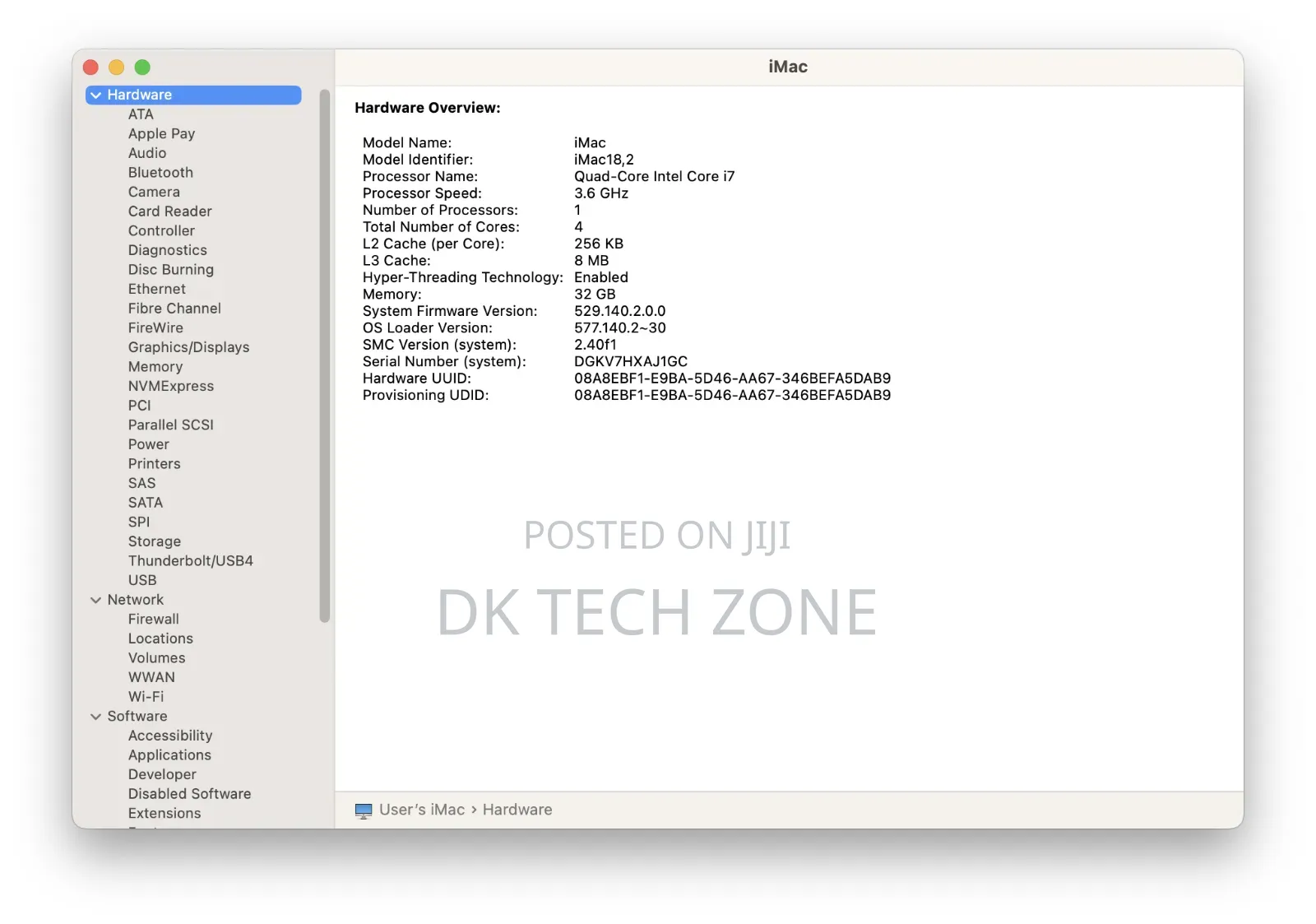Click the yellow minimize window button
Screen dimensions: 1316x924
[x=117, y=67]
